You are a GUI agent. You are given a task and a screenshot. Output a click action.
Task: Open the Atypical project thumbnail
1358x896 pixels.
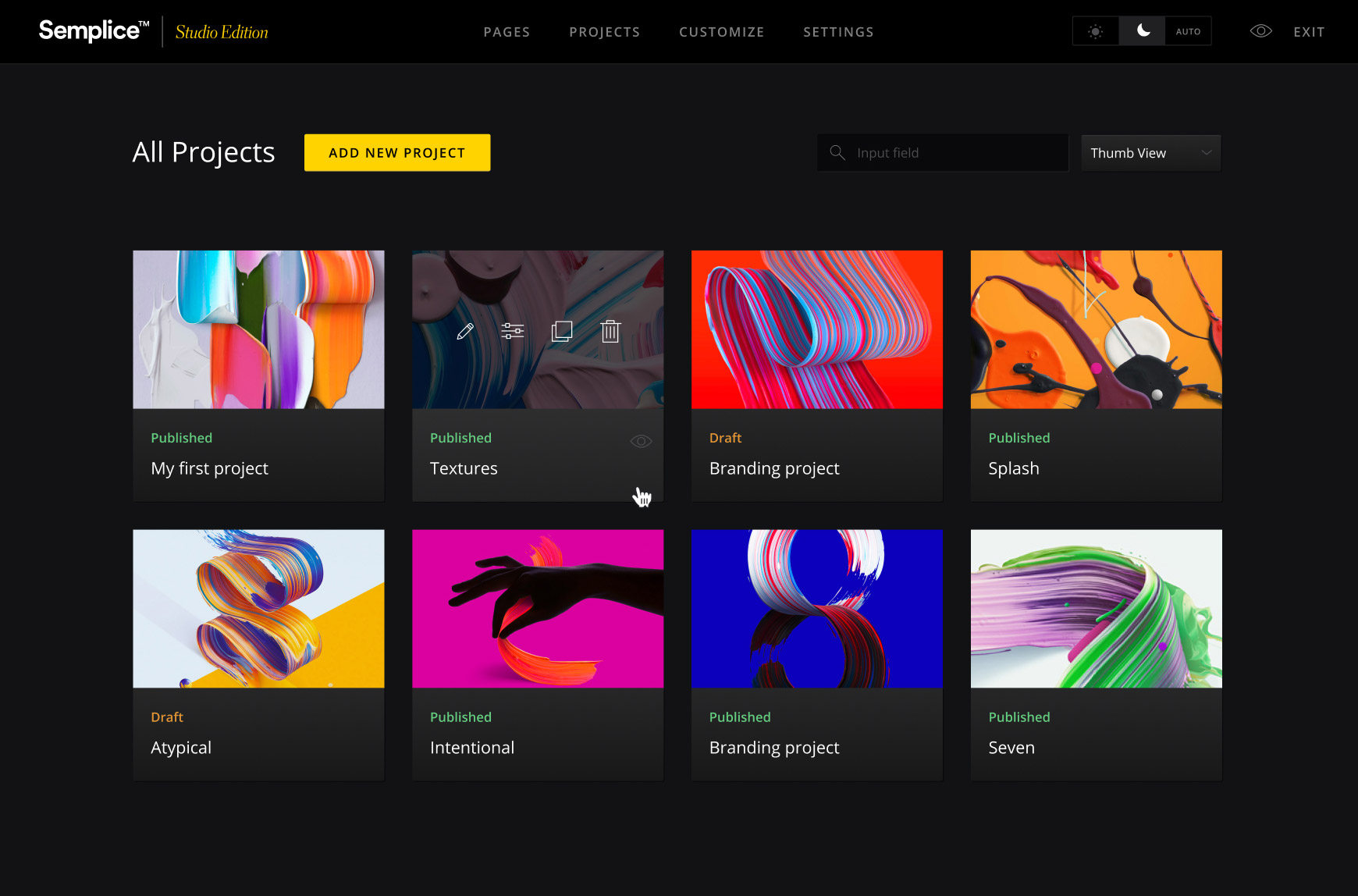[258, 609]
